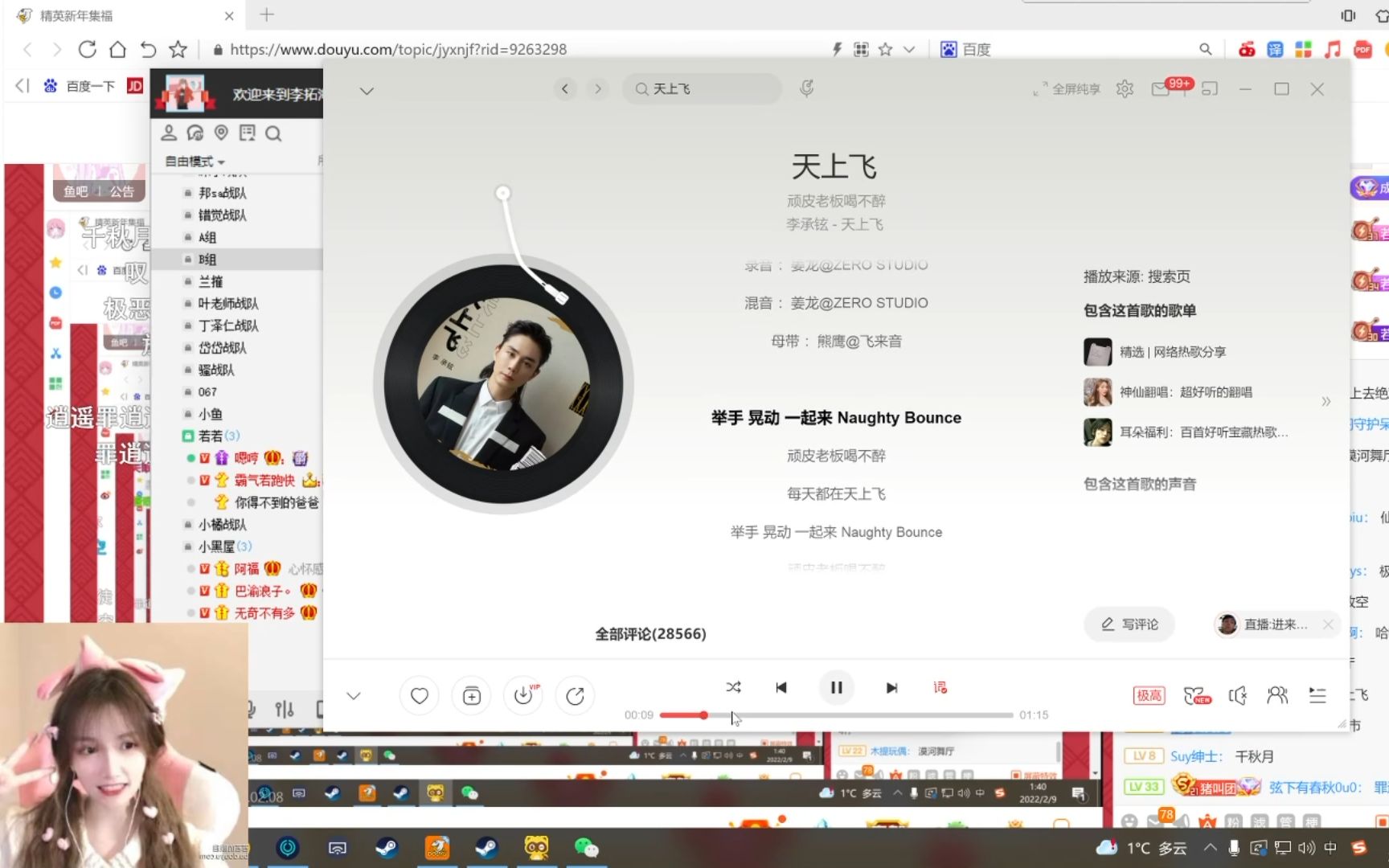
Task: Click the 写评论 button
Action: pyautogui.click(x=1129, y=624)
